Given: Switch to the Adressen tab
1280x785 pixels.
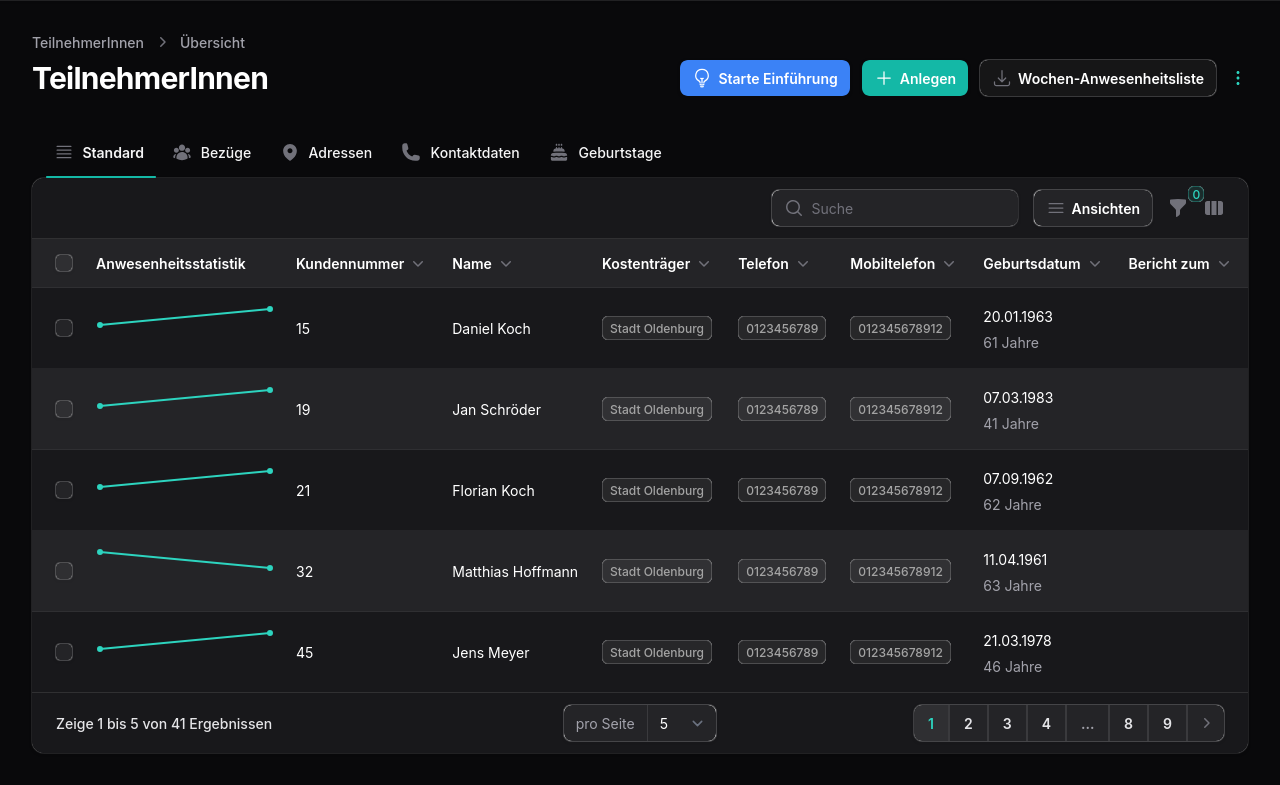Looking at the screenshot, I should point(327,153).
